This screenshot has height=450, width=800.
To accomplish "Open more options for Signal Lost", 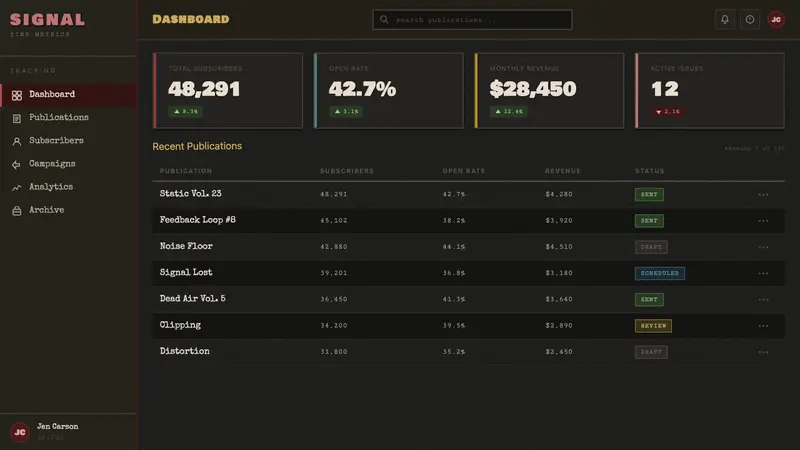I will [x=763, y=273].
